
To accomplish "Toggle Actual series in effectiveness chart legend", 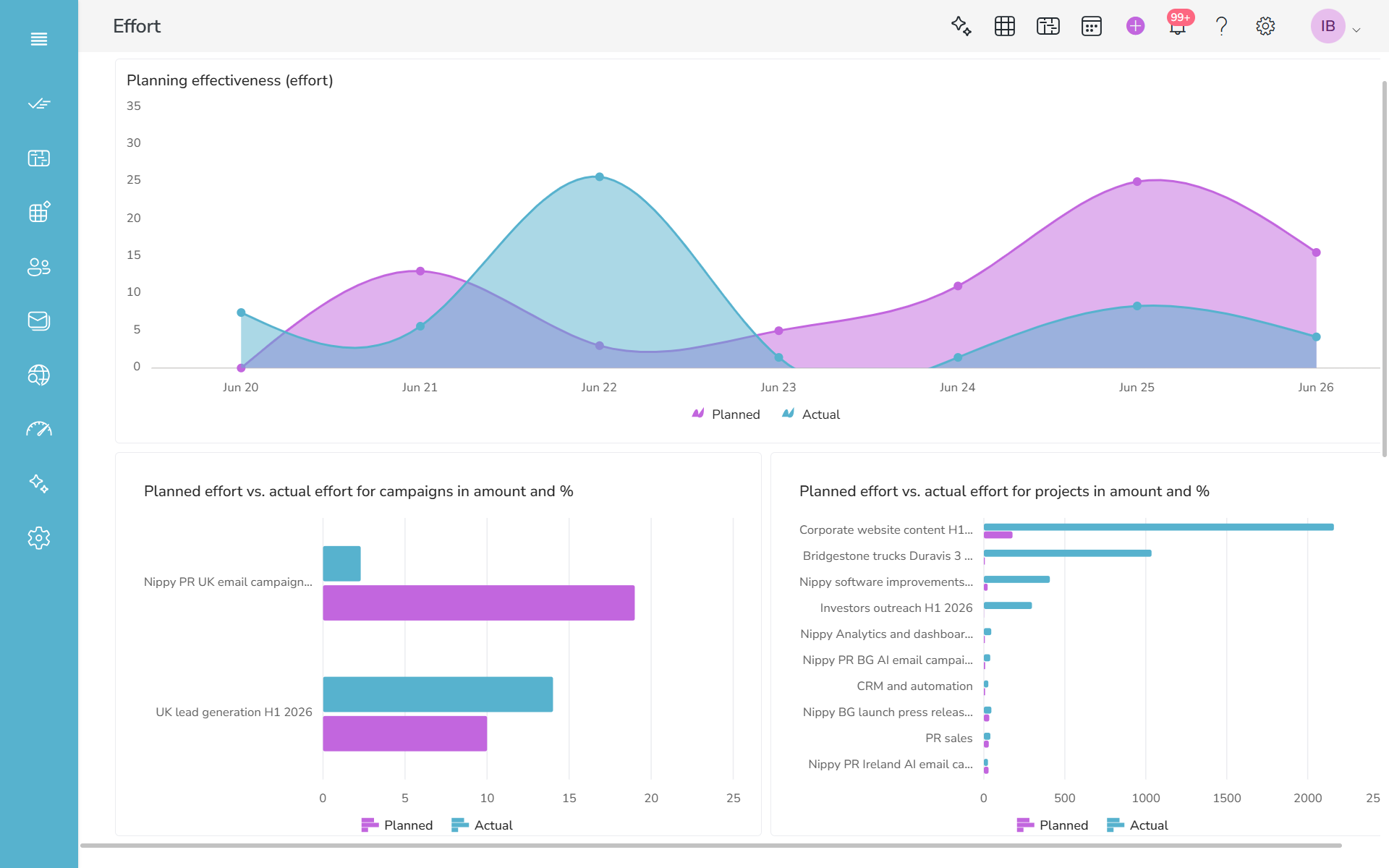I will coord(811,414).
